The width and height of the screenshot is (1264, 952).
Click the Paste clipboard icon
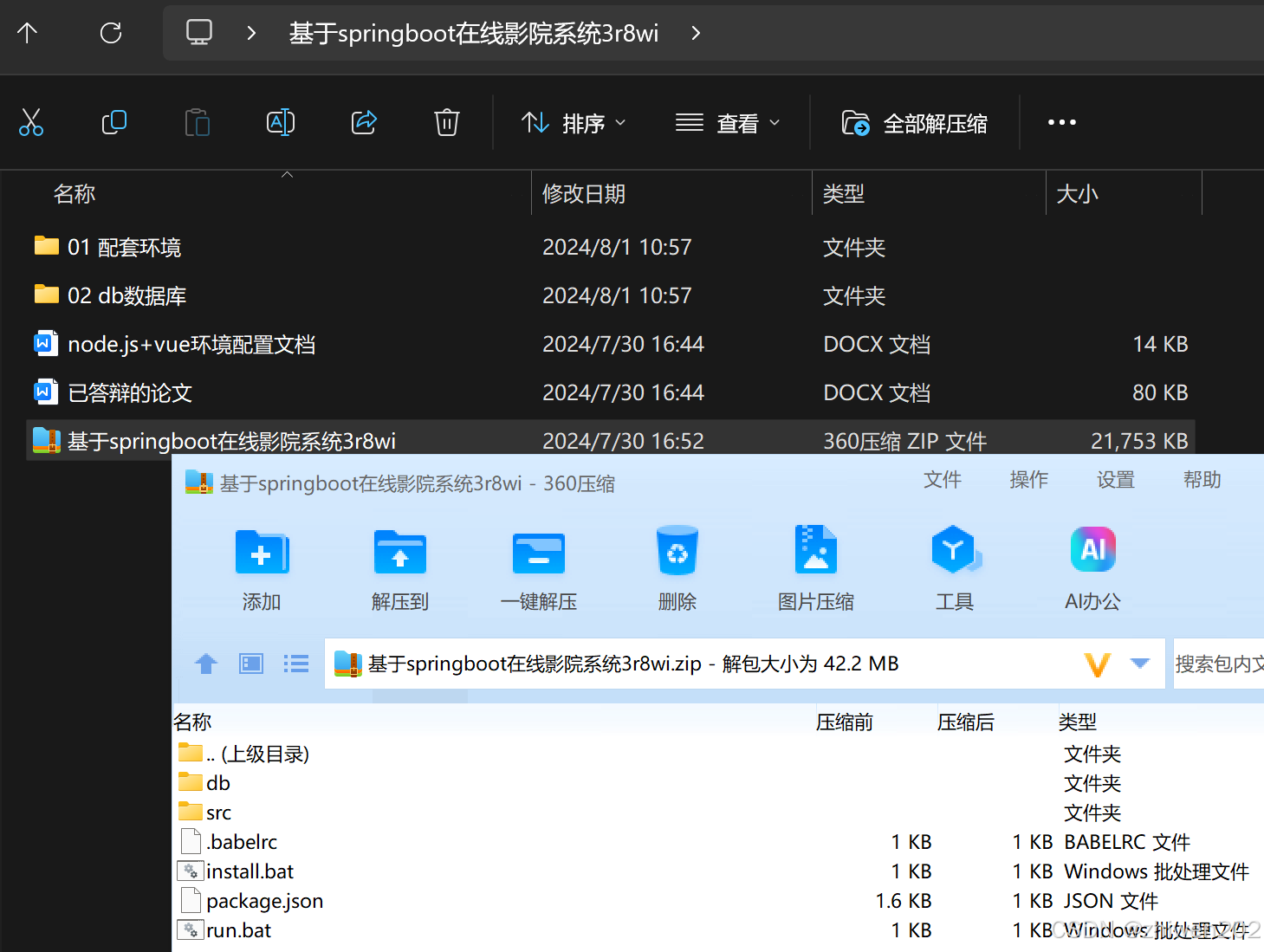pos(198,122)
